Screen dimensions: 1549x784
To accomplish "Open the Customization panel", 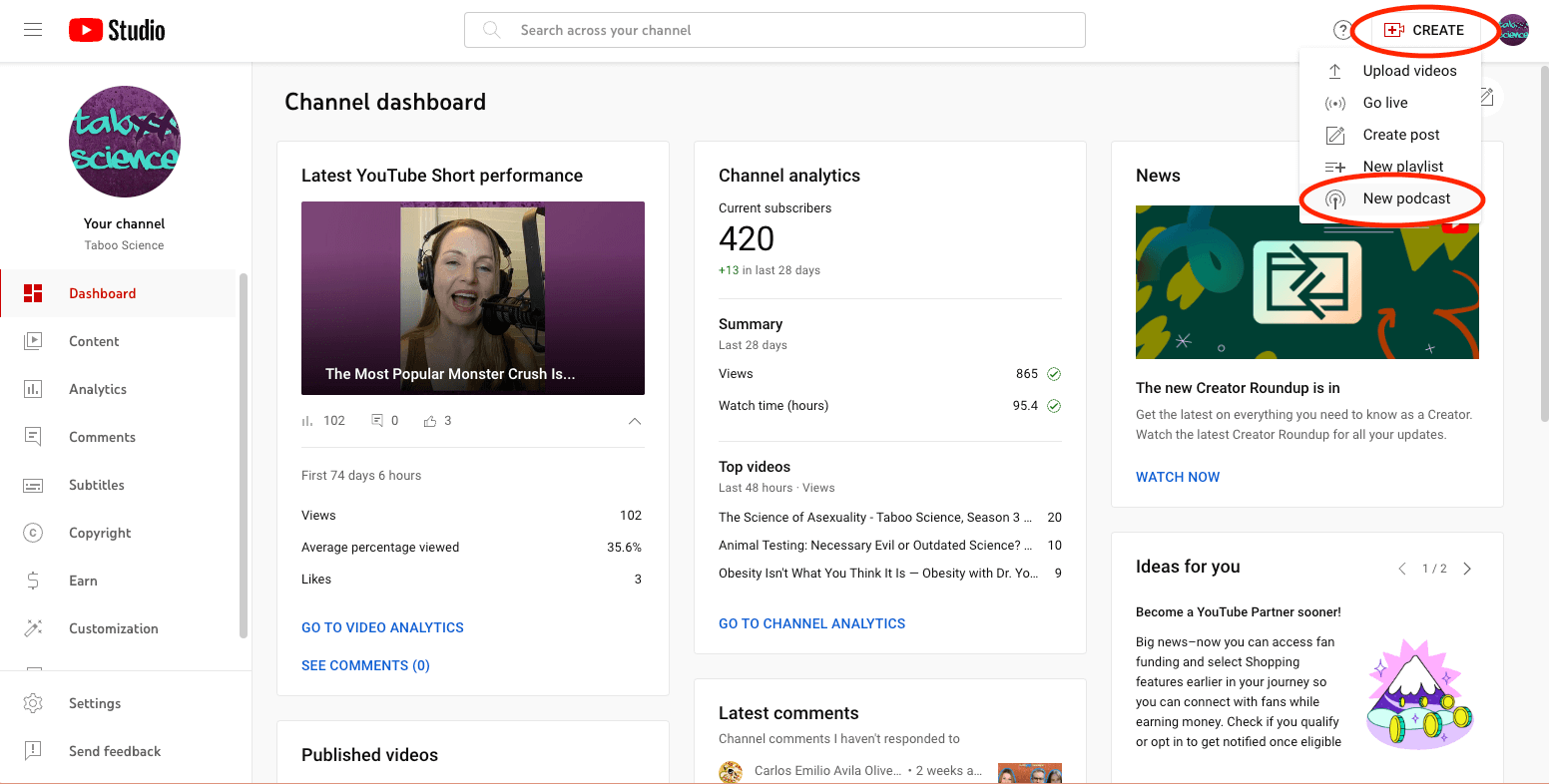I will pyautogui.click(x=113, y=628).
